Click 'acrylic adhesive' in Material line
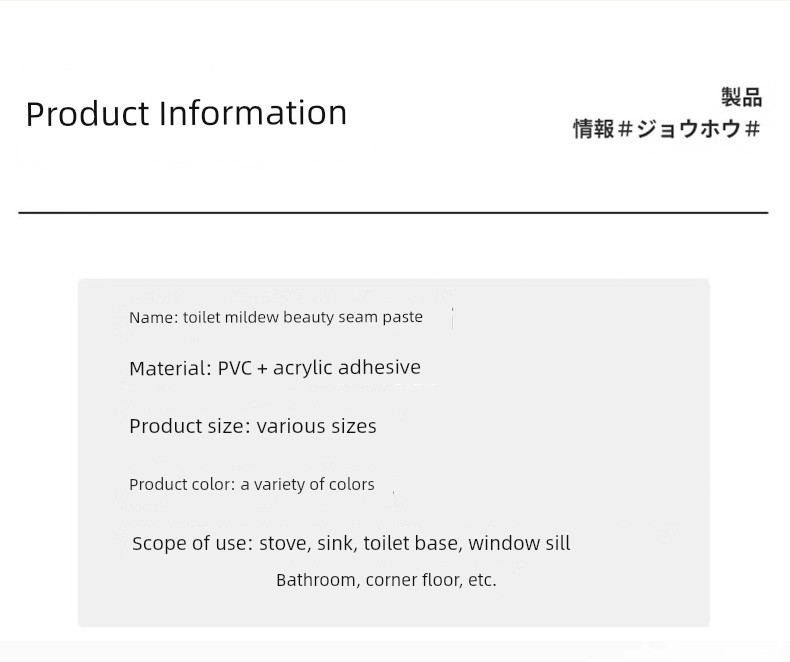The width and height of the screenshot is (790, 662). tap(347, 368)
